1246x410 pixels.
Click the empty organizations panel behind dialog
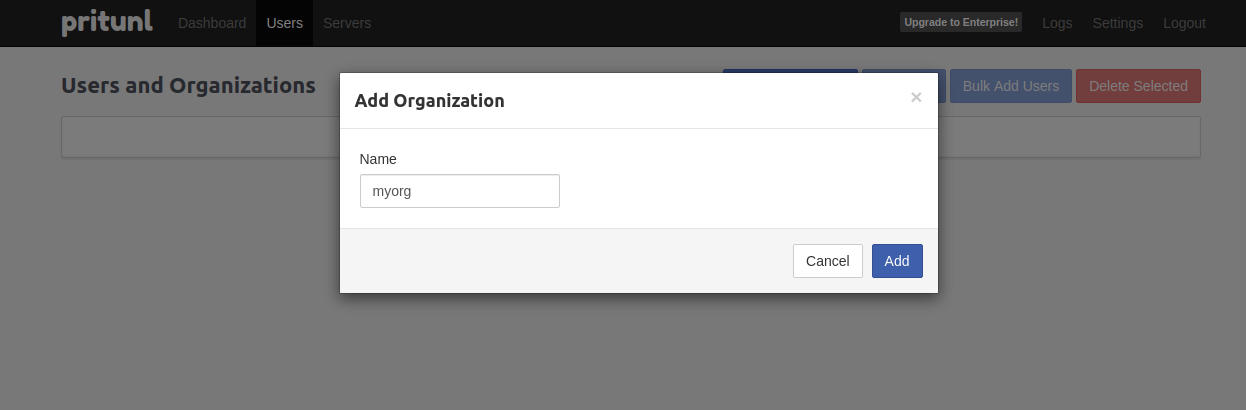[200, 137]
